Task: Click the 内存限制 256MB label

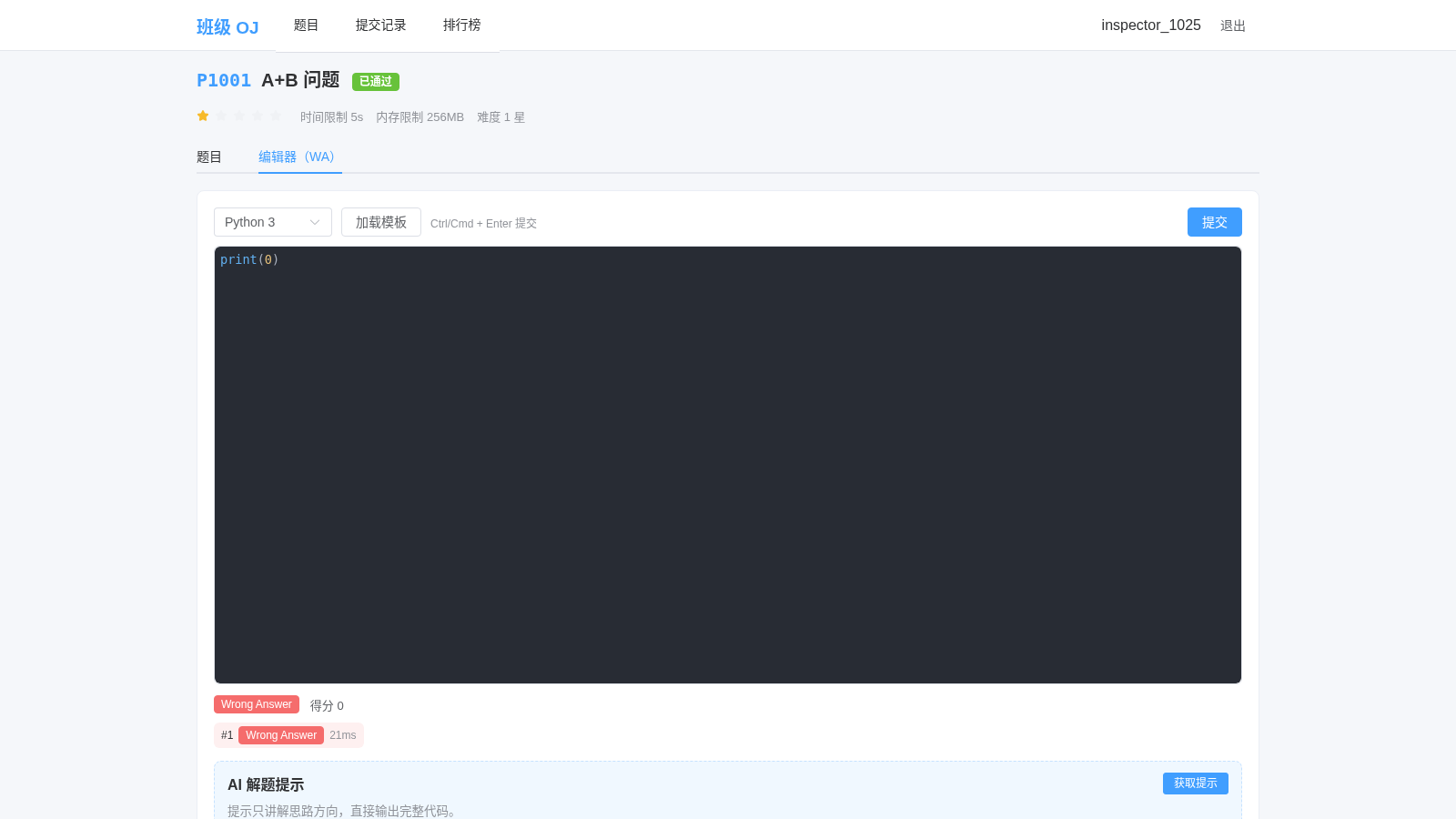Action: [420, 117]
